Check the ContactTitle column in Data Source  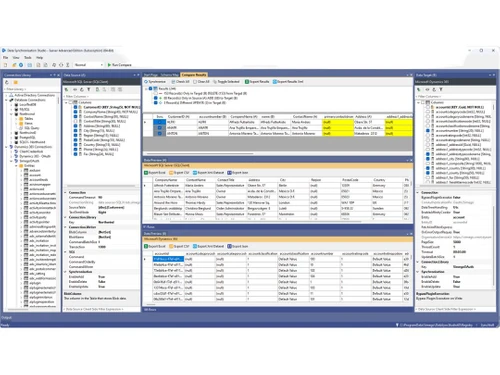[x=75, y=121]
